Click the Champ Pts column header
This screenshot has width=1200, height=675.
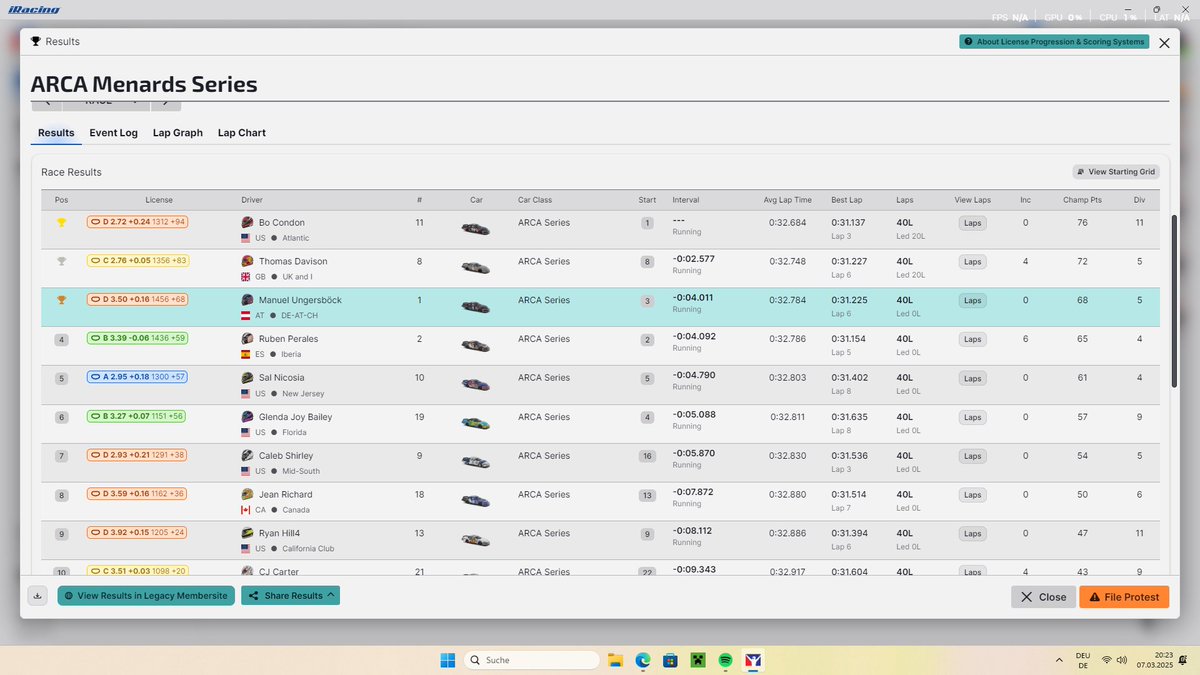coord(1082,200)
